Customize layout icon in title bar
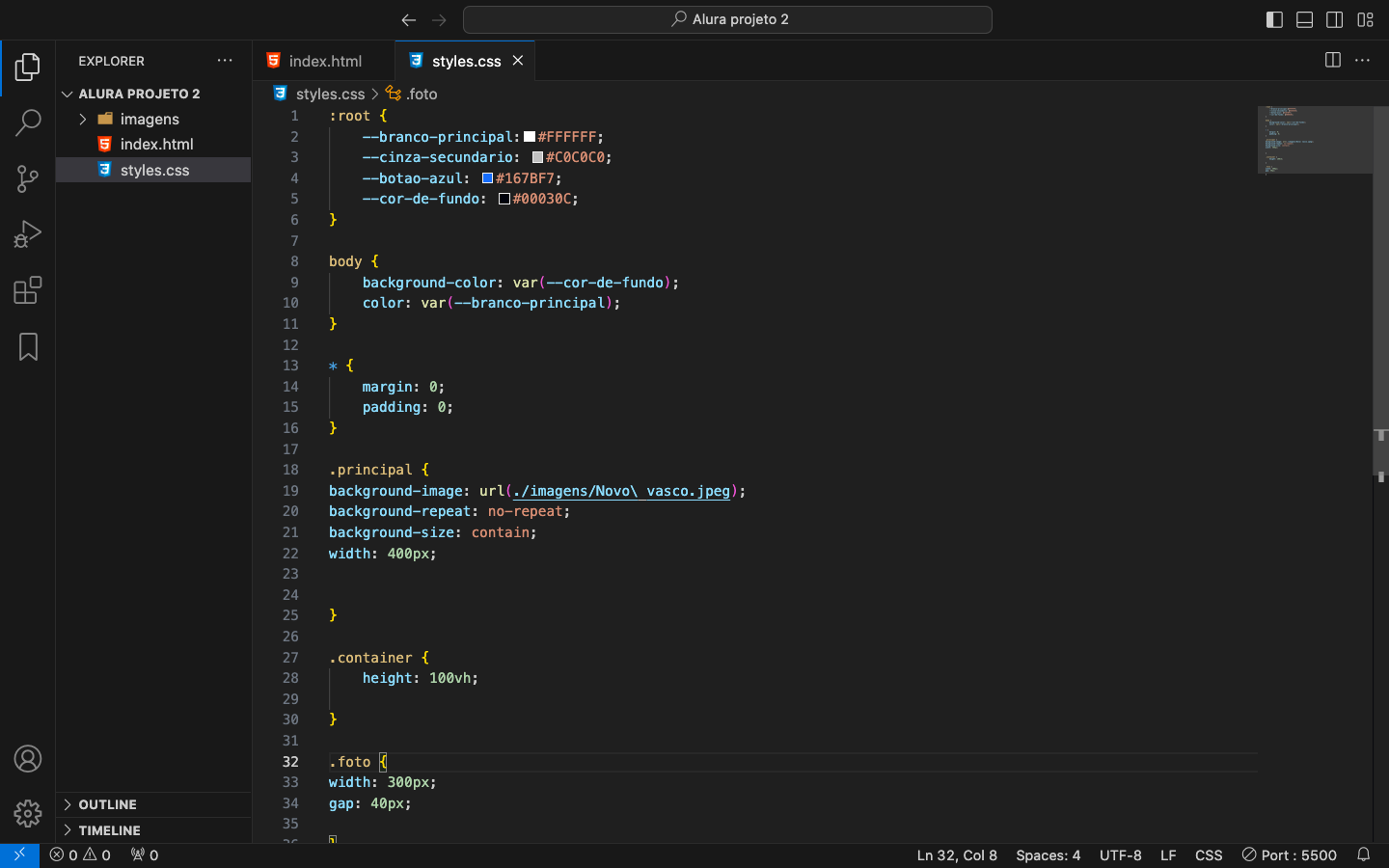This screenshot has height=868, width=1389. pyautogui.click(x=1365, y=20)
